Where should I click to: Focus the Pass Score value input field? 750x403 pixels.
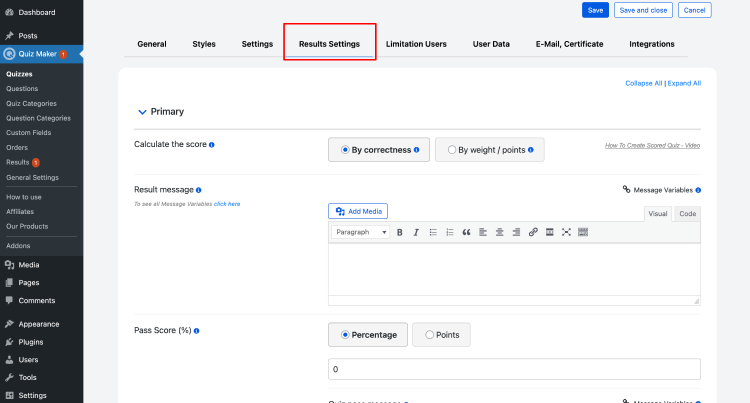(x=514, y=369)
